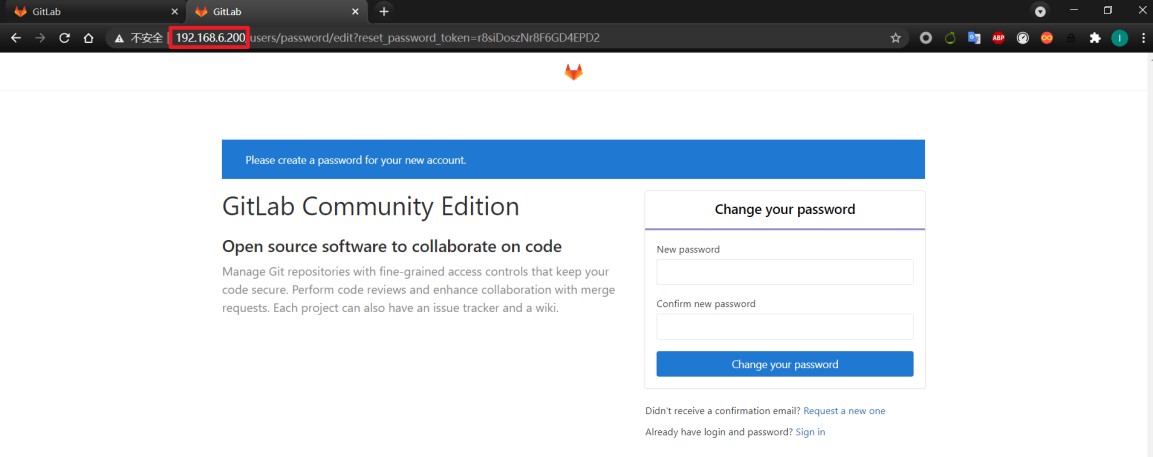Focus the New password field
The image size is (1153, 457).
point(785,272)
